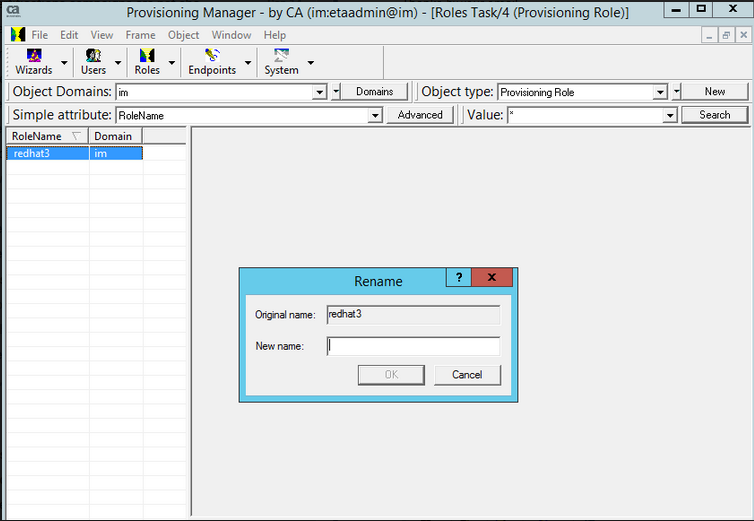Open the File menu
Image resolution: width=754 pixels, height=521 pixels.
tap(39, 35)
